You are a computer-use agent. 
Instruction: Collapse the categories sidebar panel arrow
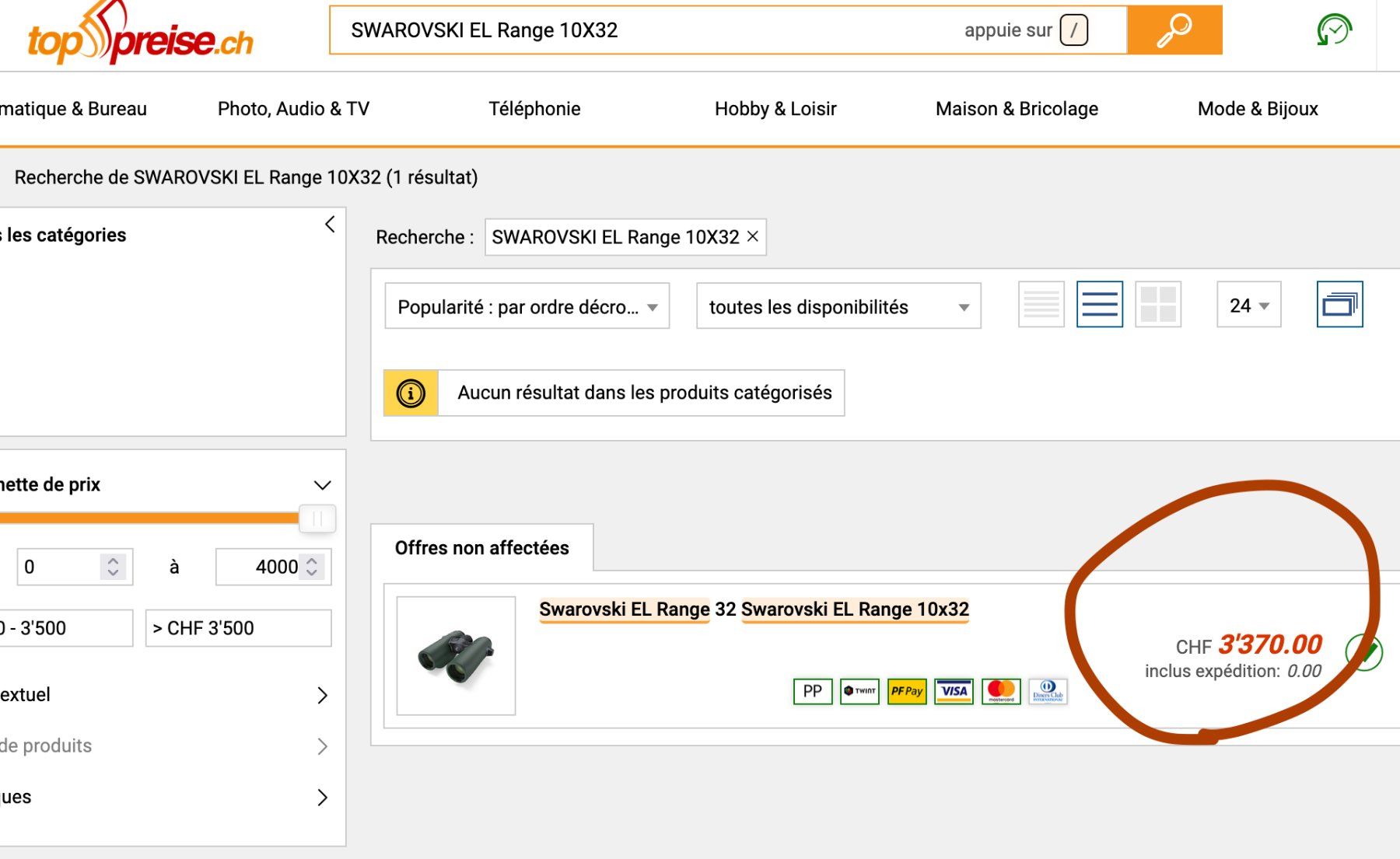point(330,225)
